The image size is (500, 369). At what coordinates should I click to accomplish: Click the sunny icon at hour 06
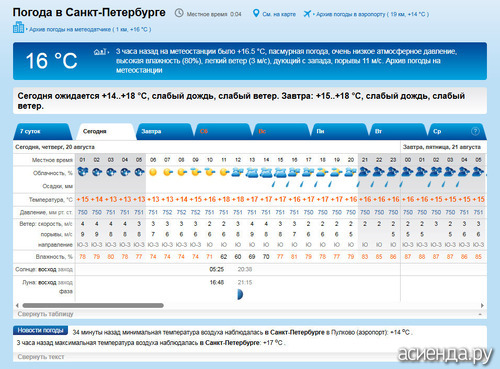(x=153, y=172)
